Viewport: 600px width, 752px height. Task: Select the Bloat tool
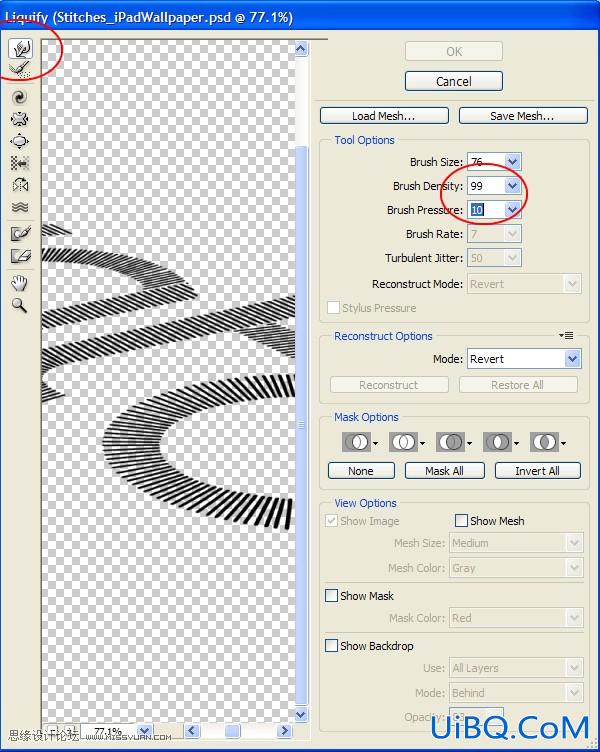coord(20,141)
